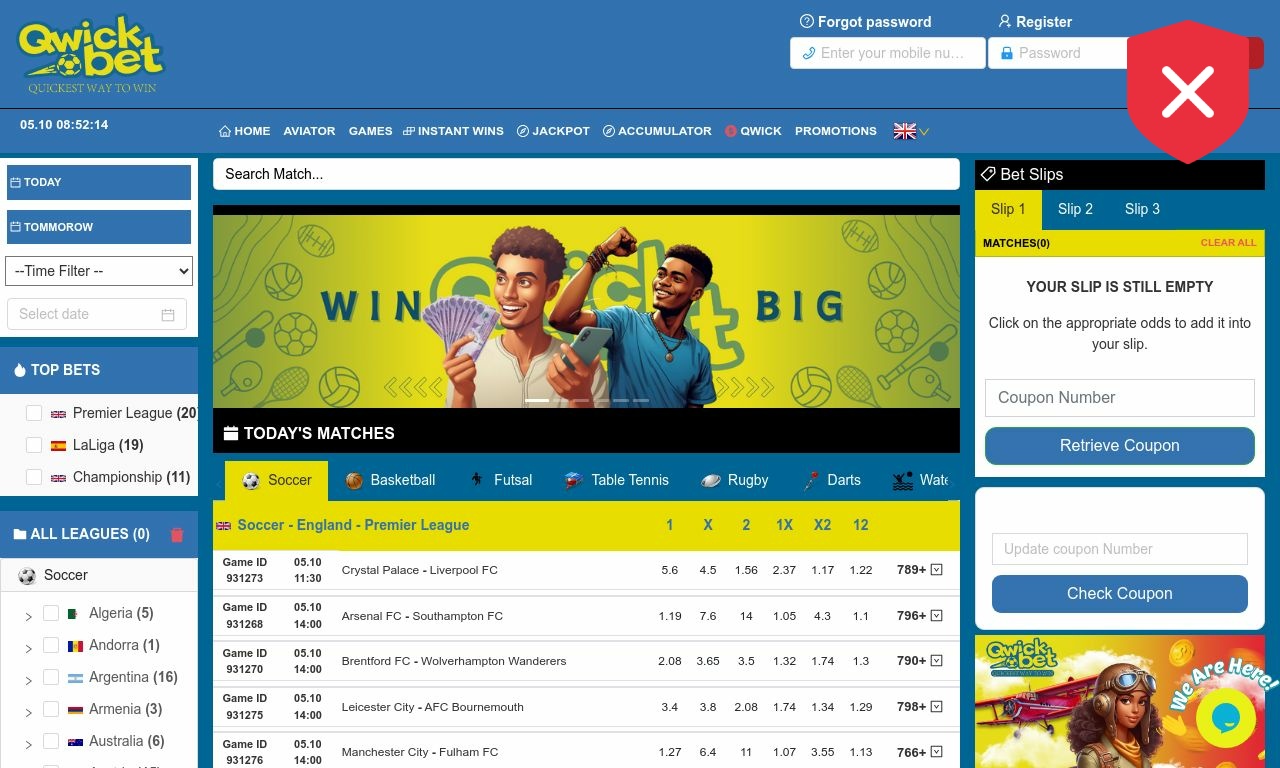Screen dimensions: 1280x768
Task: Click the trash icon next to All Leagues
Action: click(x=177, y=534)
